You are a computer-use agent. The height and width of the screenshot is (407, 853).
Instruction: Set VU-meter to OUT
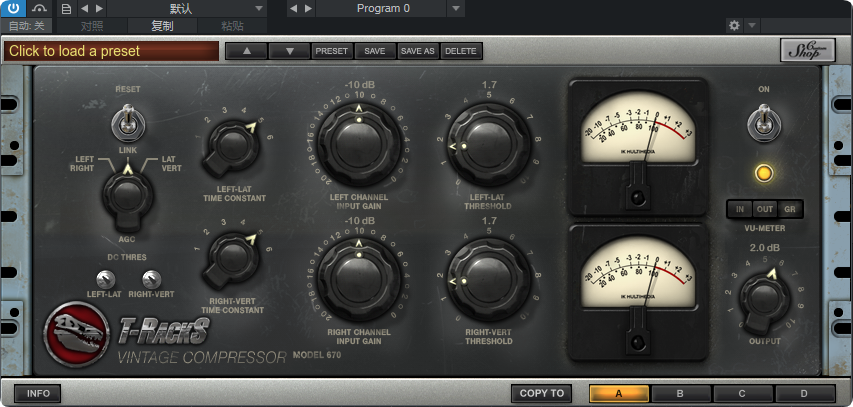765,209
